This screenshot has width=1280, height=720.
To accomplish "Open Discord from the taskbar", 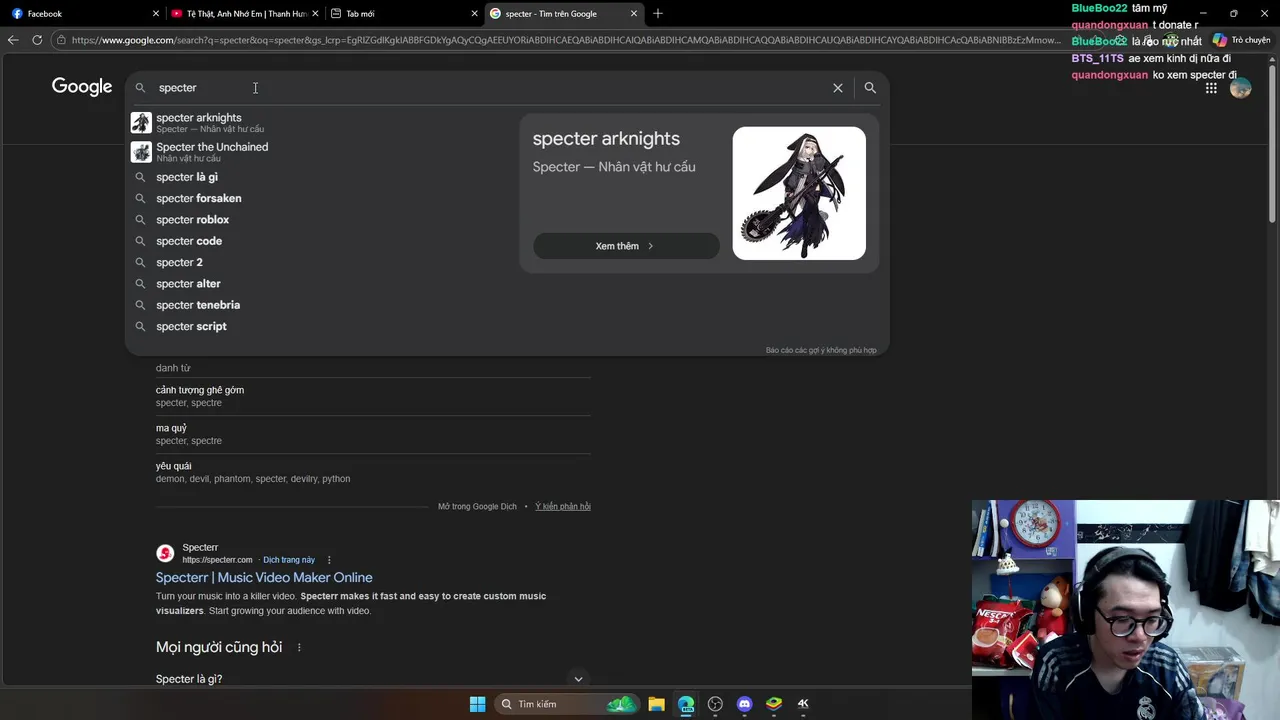I will (744, 704).
